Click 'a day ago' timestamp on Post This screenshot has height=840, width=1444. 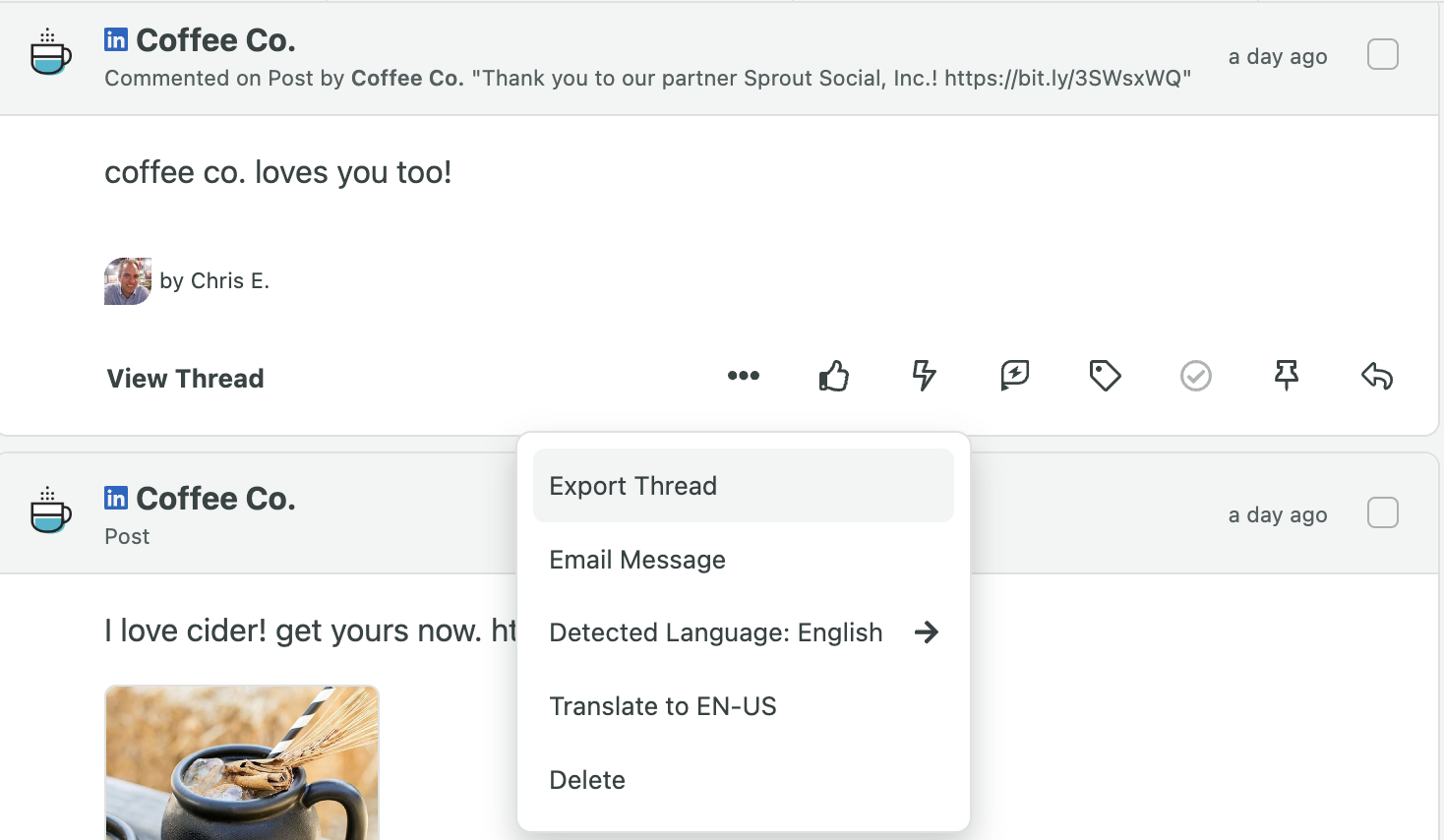pos(1278,514)
